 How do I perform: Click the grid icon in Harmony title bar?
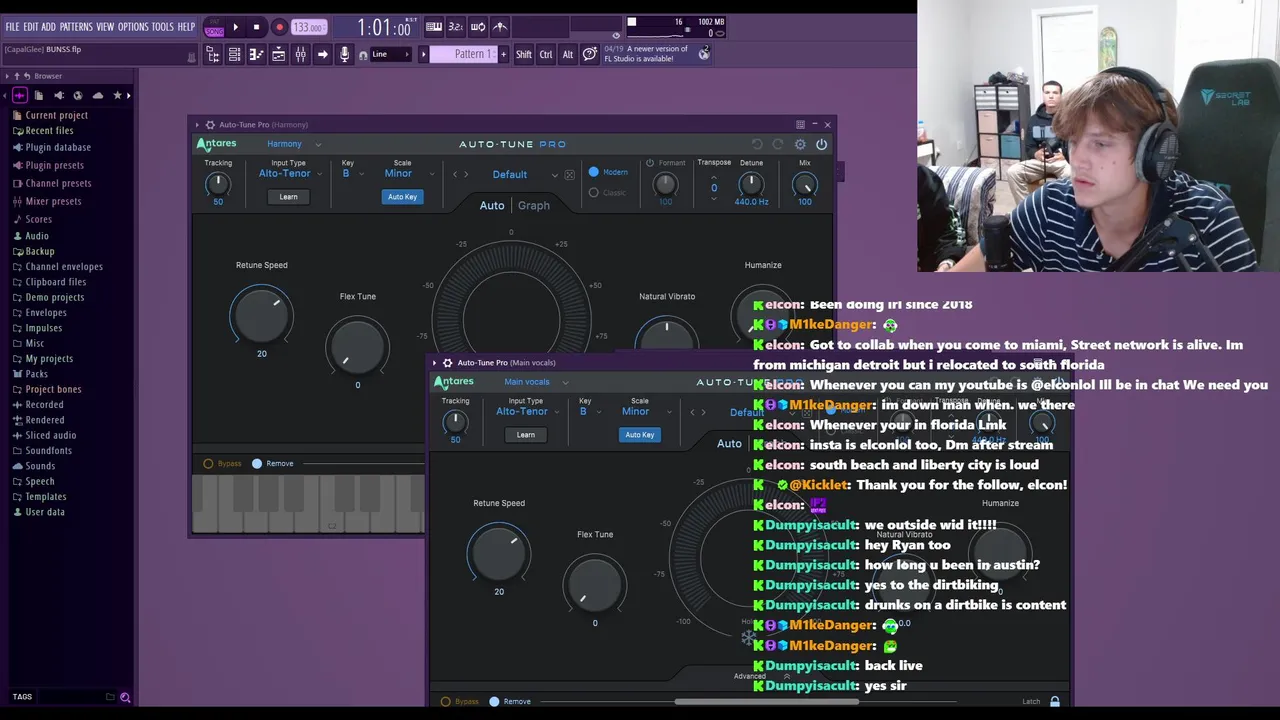(800, 125)
